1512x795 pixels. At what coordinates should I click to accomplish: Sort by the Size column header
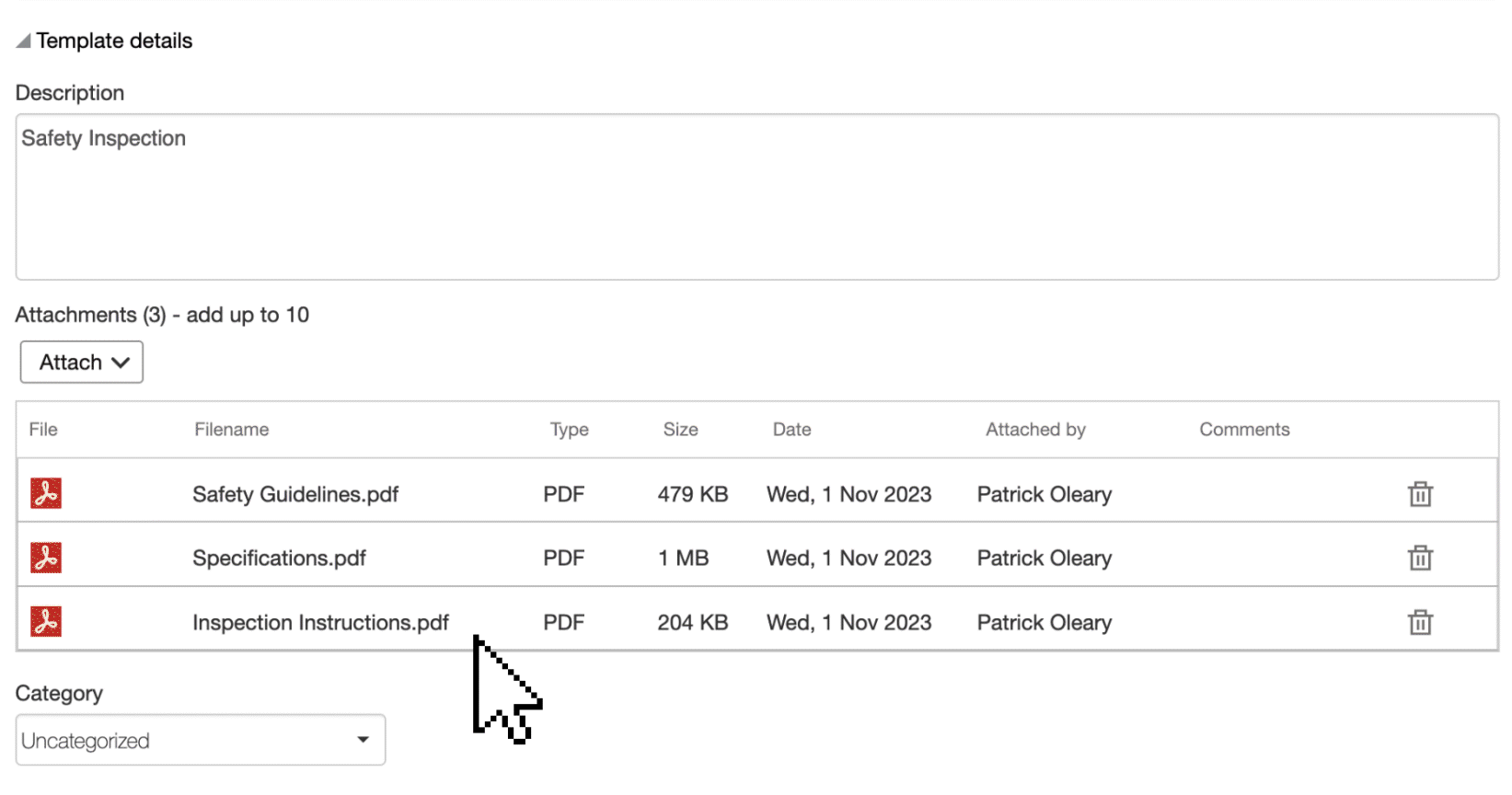click(x=681, y=430)
